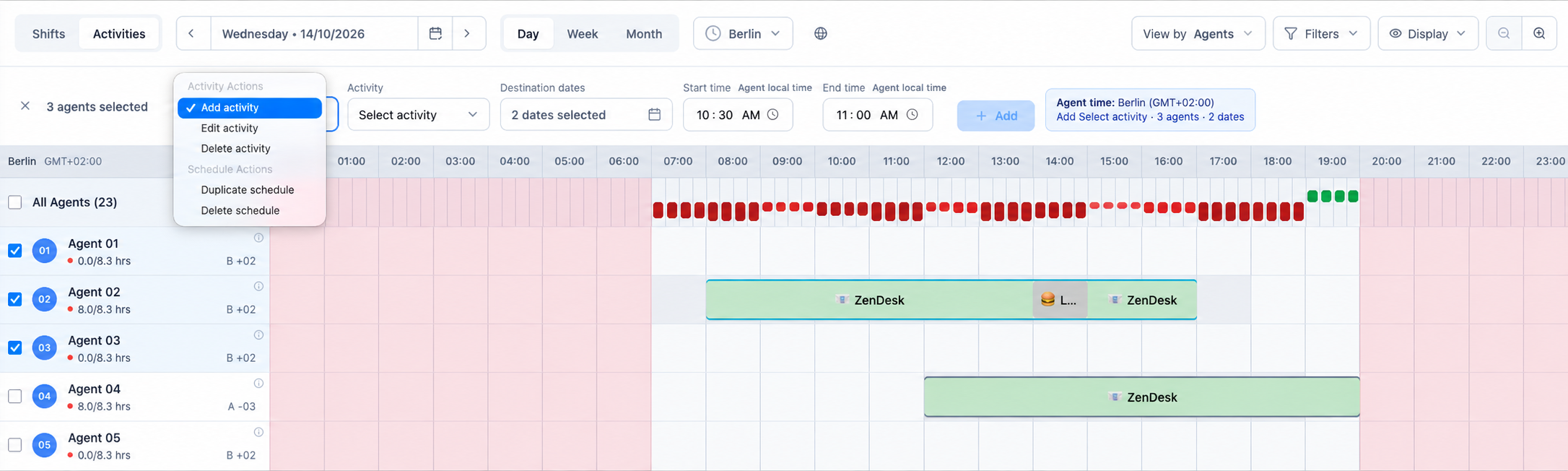Choose Edit activity in the menu
The width and height of the screenshot is (1568, 471).
(250, 128)
